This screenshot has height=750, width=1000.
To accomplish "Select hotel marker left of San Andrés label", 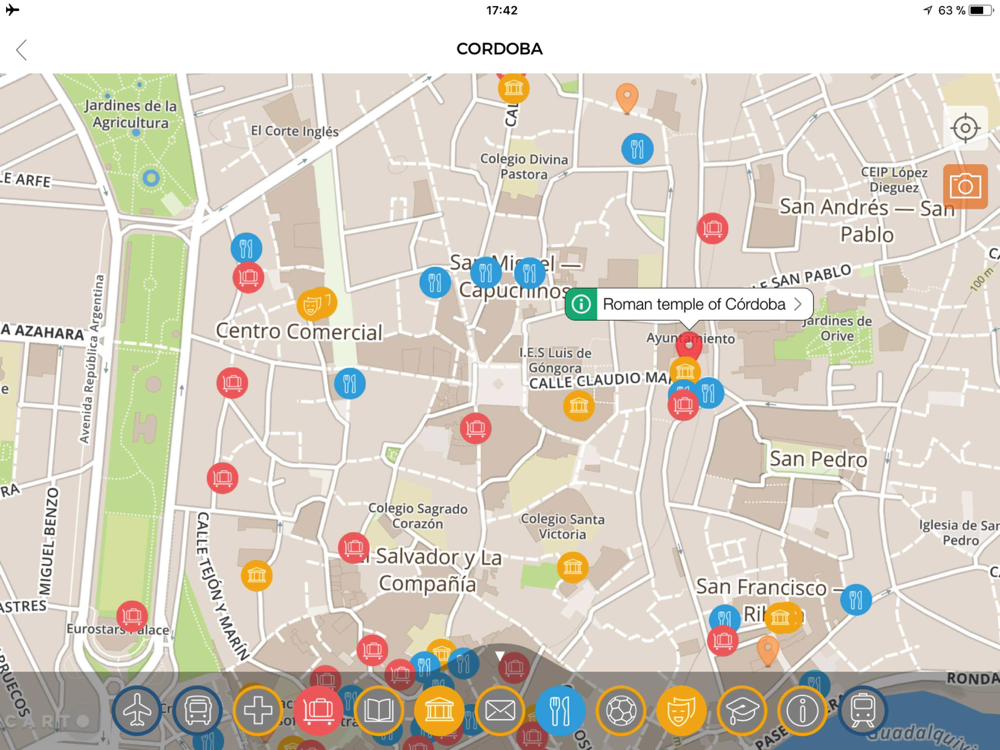I will tap(712, 228).
